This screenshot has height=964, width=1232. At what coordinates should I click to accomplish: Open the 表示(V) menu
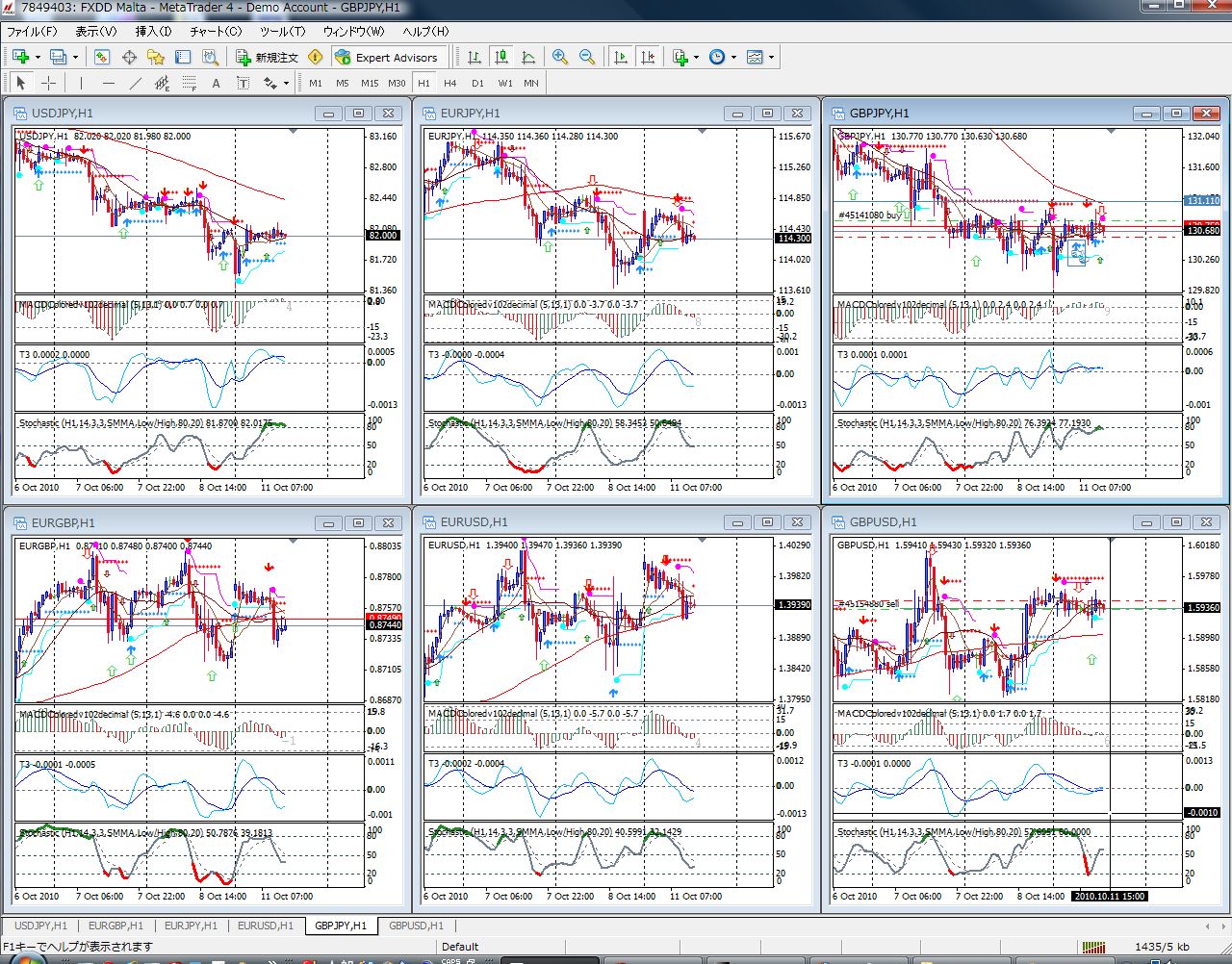click(95, 31)
